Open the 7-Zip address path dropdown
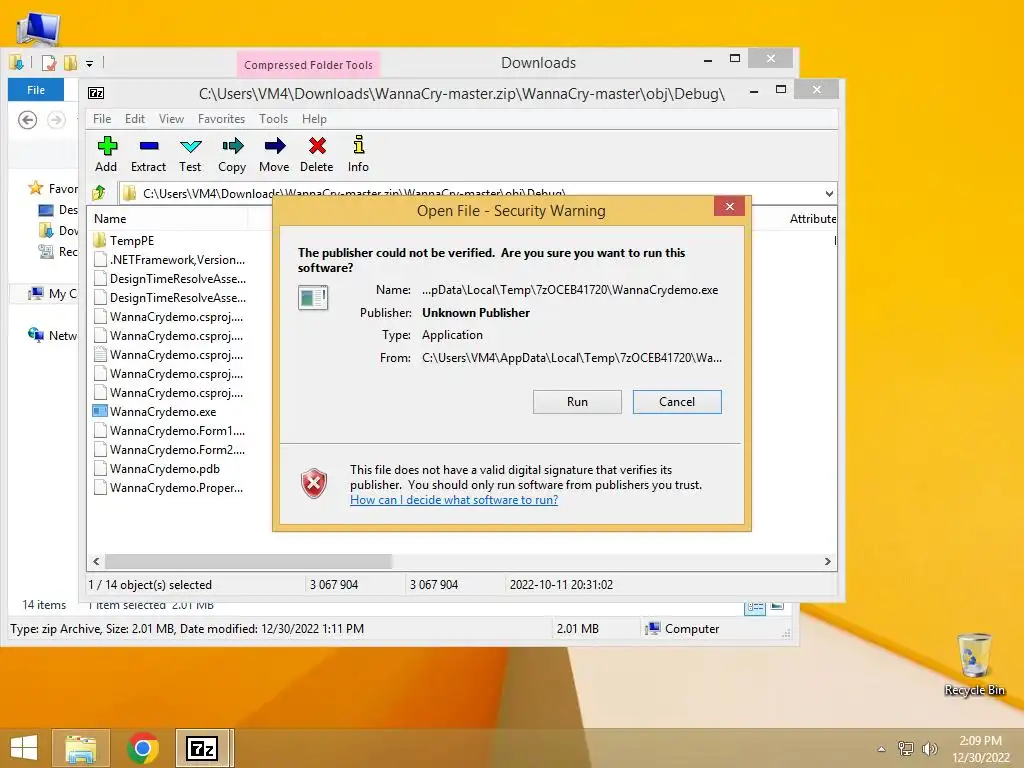The image size is (1024, 768). [x=829, y=193]
